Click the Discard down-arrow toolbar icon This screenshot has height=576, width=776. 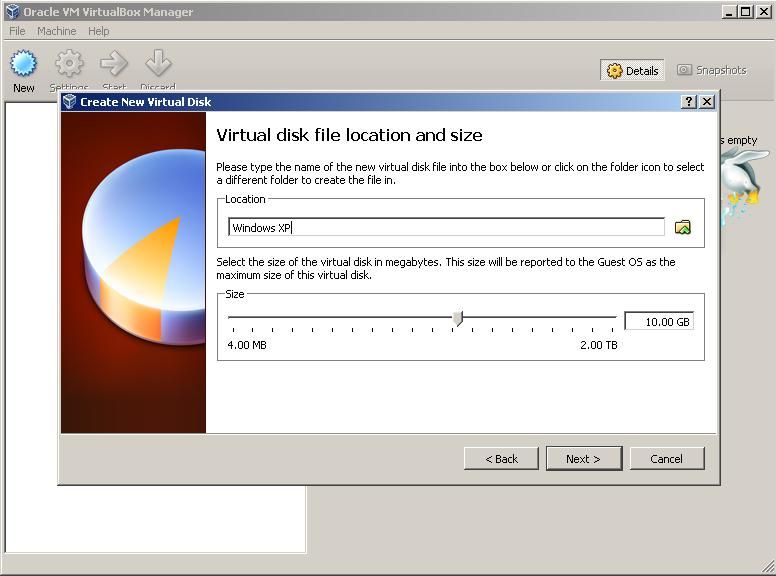pos(158,63)
